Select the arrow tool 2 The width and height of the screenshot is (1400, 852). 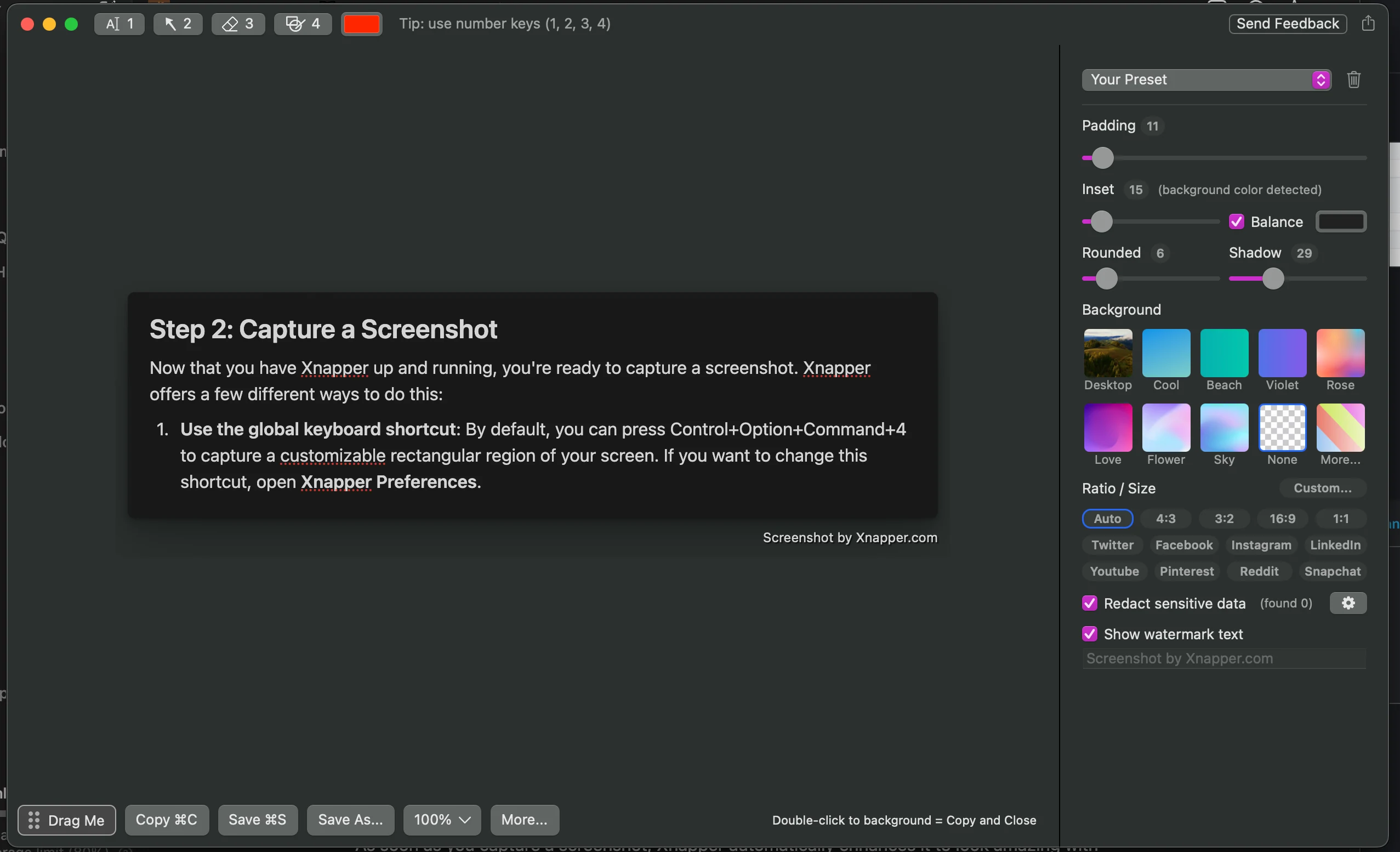[178, 24]
